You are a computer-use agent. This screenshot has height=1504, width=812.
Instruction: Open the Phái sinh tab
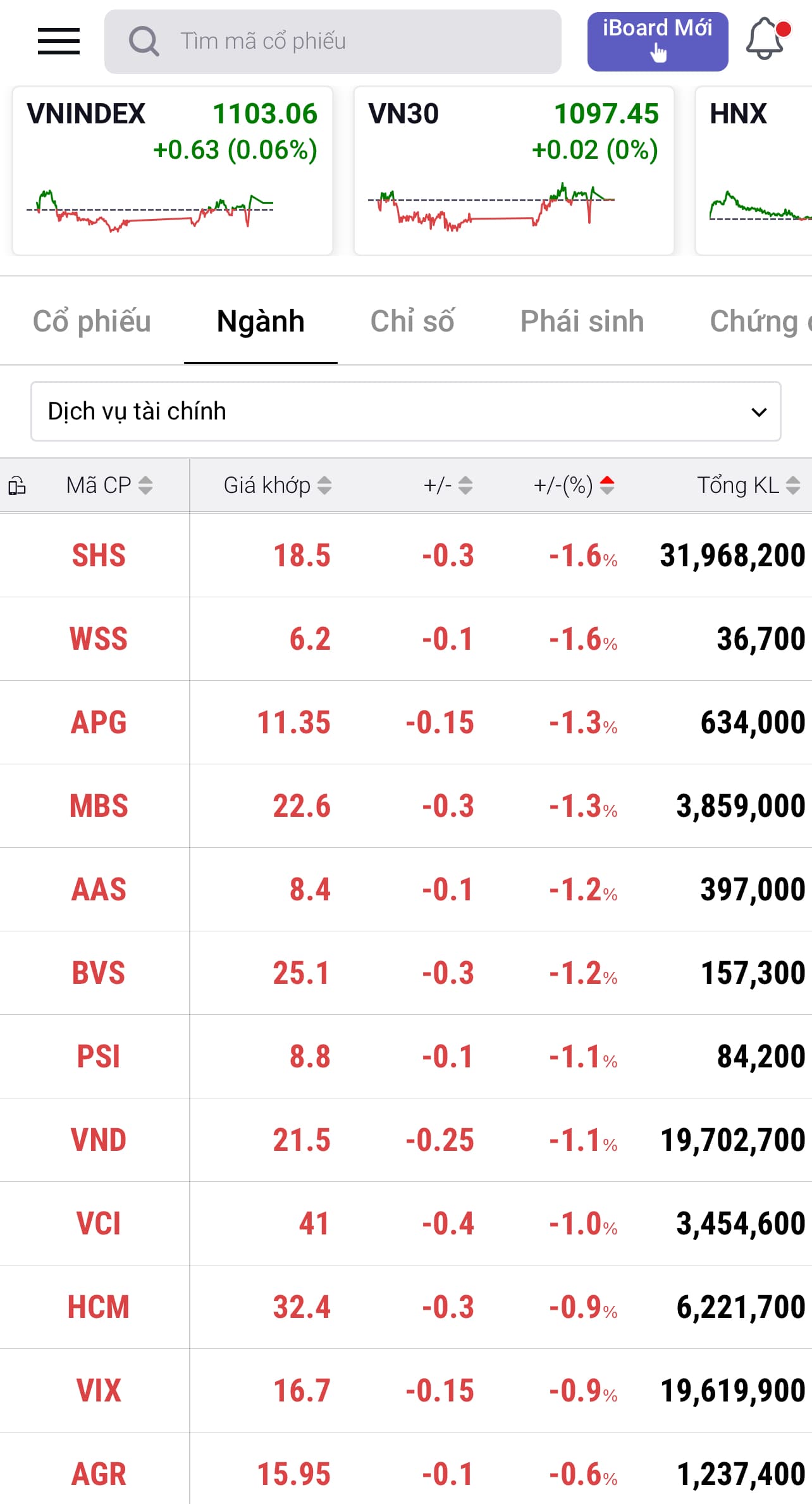pos(582,321)
